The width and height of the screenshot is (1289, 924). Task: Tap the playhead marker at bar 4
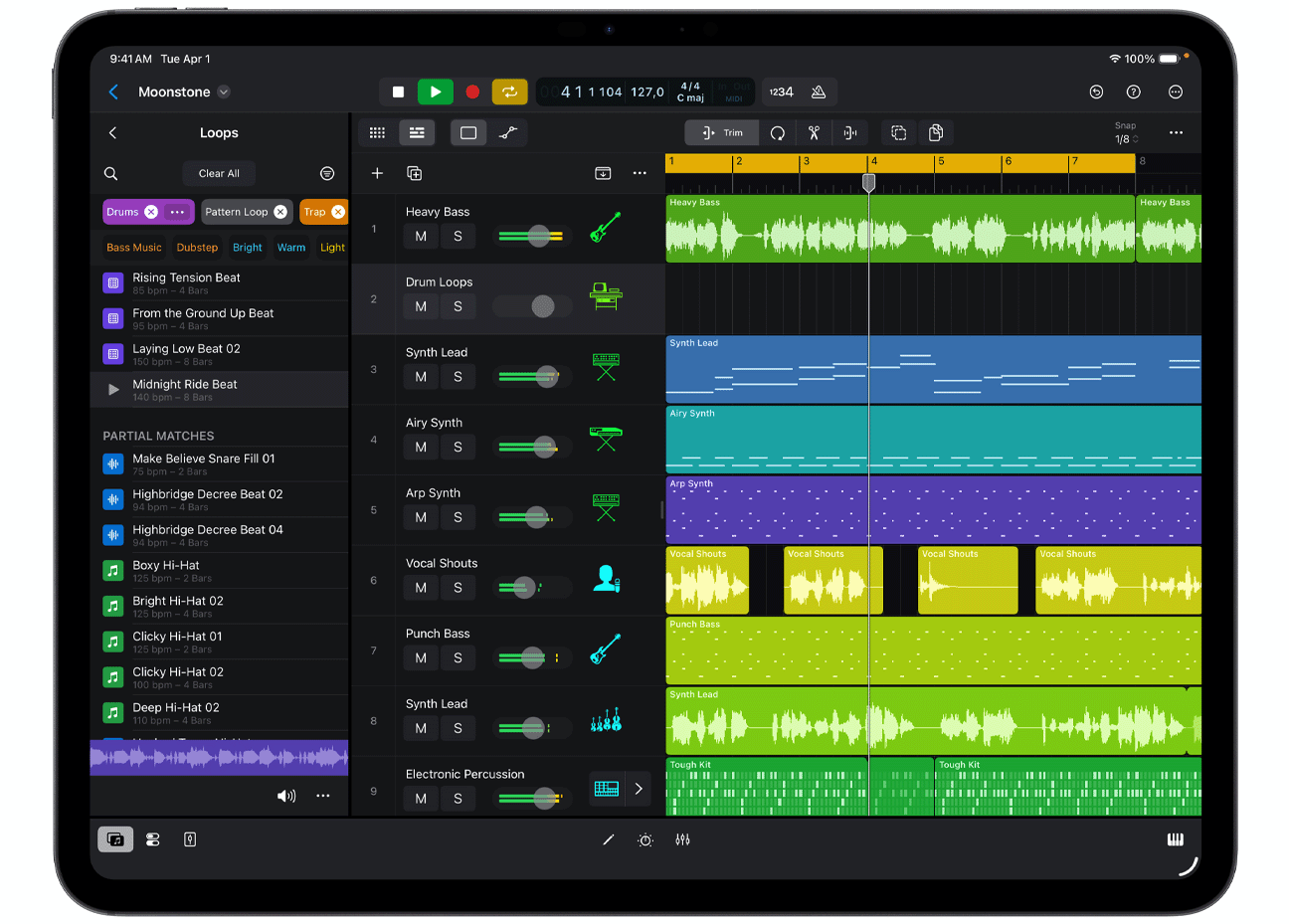coord(869,183)
